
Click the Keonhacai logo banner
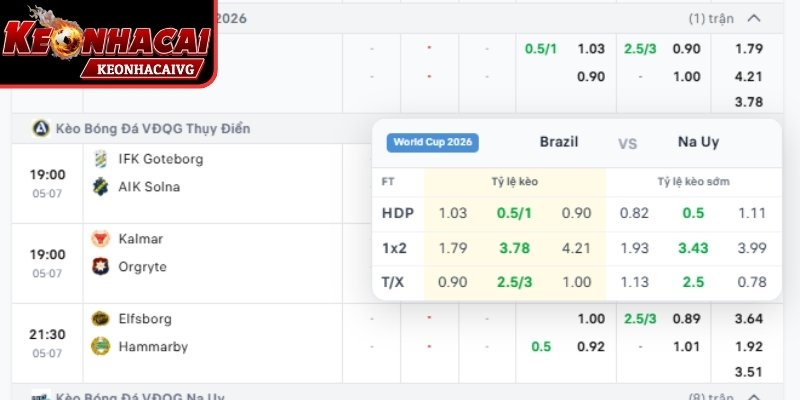point(108,43)
